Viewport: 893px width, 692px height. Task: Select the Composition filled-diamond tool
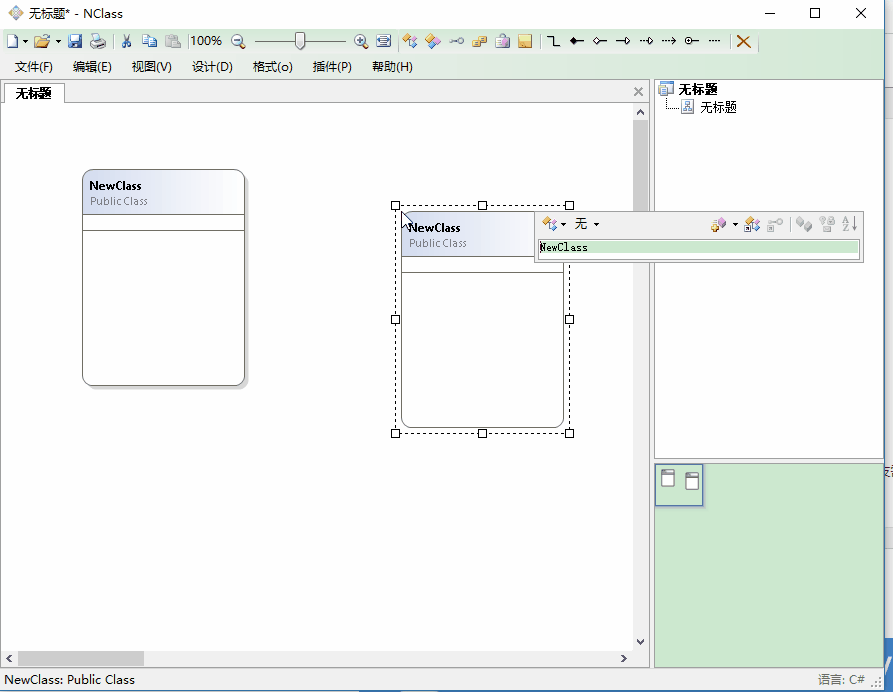(x=577, y=41)
